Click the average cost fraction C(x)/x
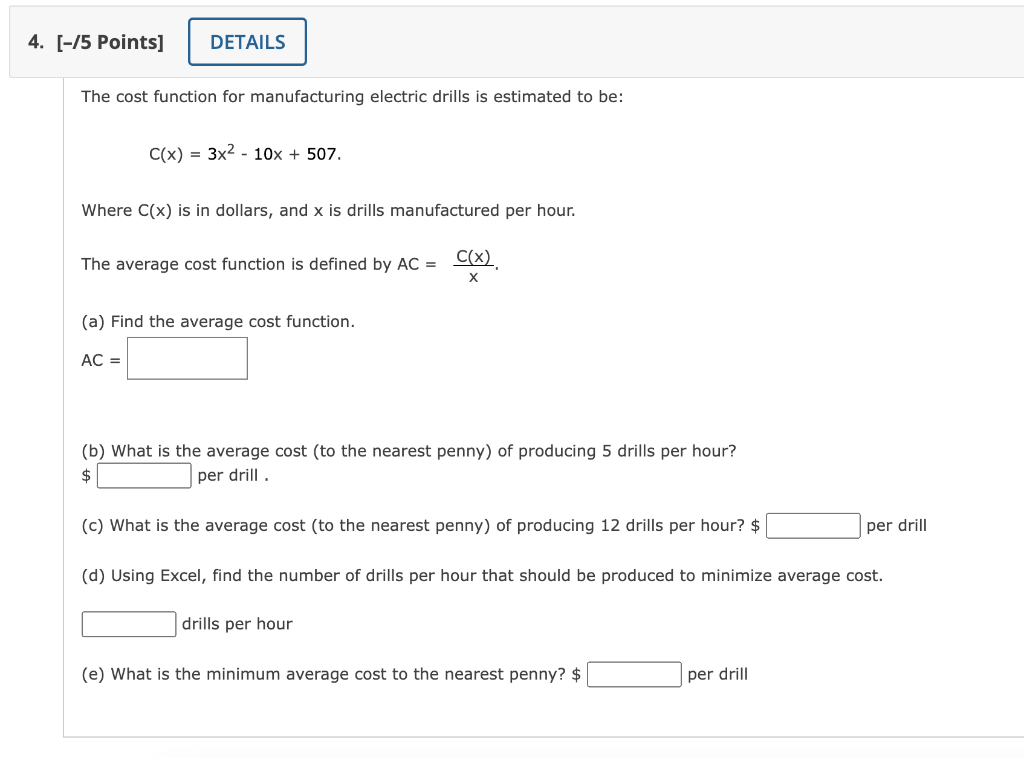 (x=473, y=264)
